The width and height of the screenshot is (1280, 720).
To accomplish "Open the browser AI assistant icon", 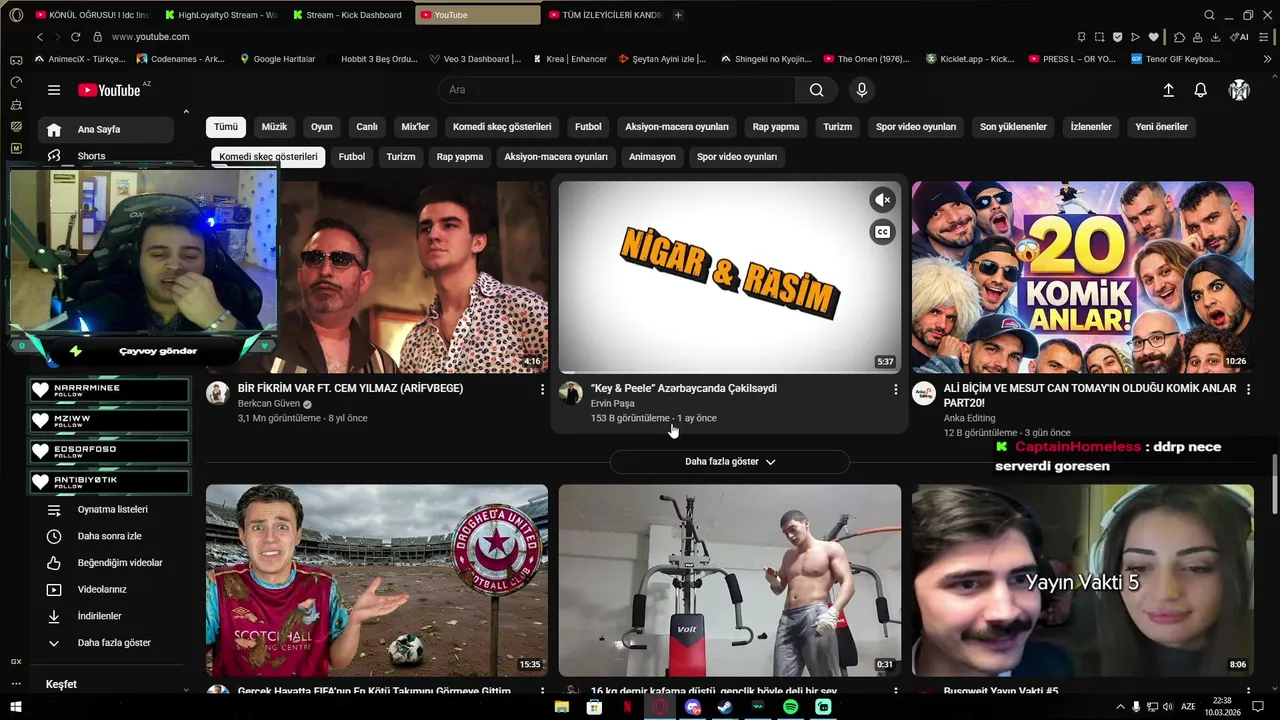I will click(1240, 37).
